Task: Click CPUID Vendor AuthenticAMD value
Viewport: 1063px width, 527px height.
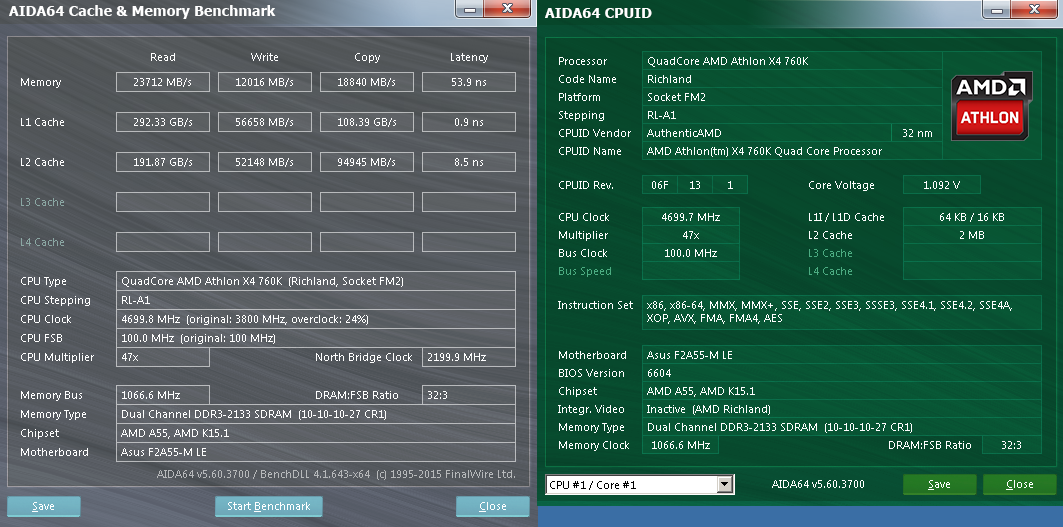Action: pyautogui.click(x=767, y=133)
